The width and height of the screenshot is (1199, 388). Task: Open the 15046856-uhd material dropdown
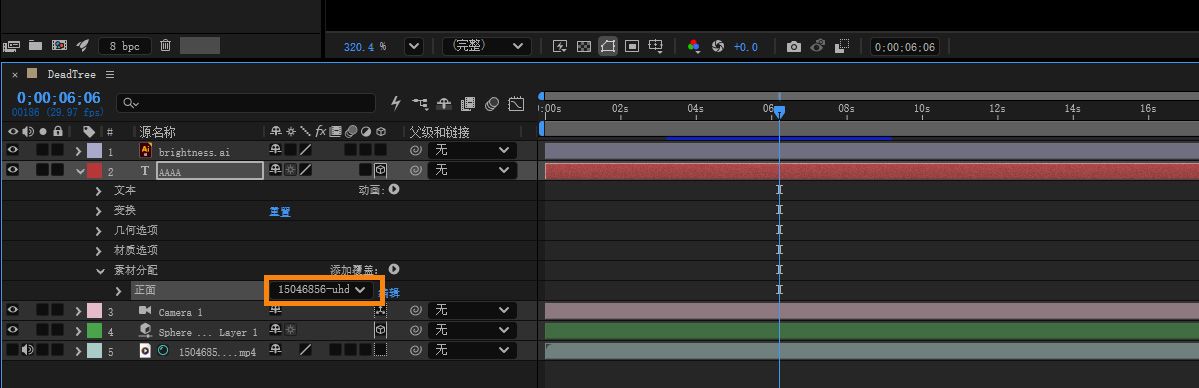[x=321, y=289]
